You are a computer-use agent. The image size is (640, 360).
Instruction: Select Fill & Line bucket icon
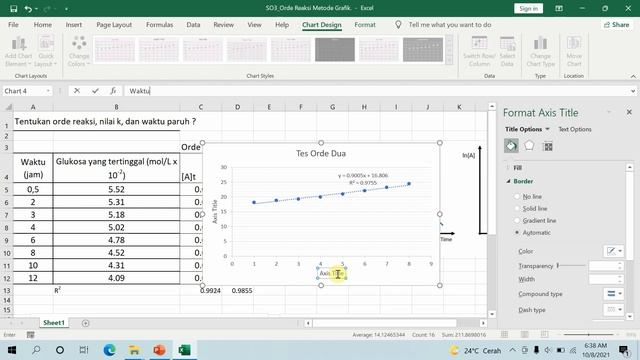[511, 146]
